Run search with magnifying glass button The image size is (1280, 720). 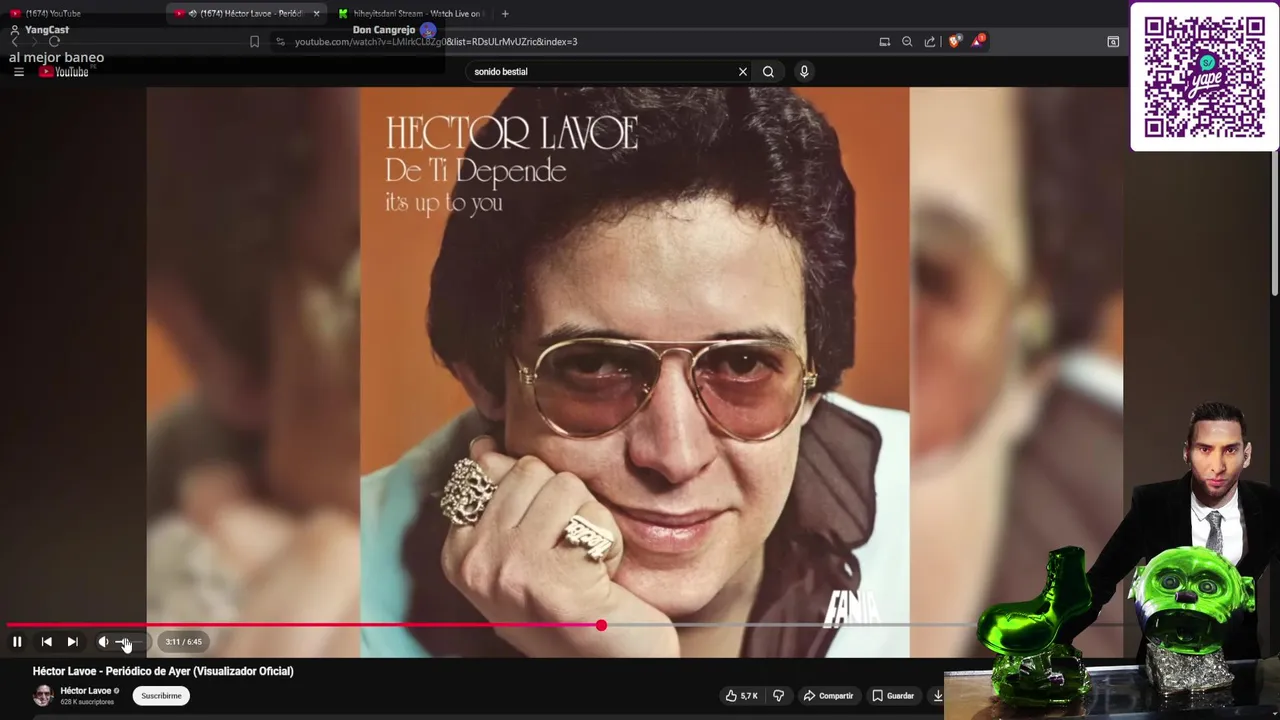[x=768, y=72]
